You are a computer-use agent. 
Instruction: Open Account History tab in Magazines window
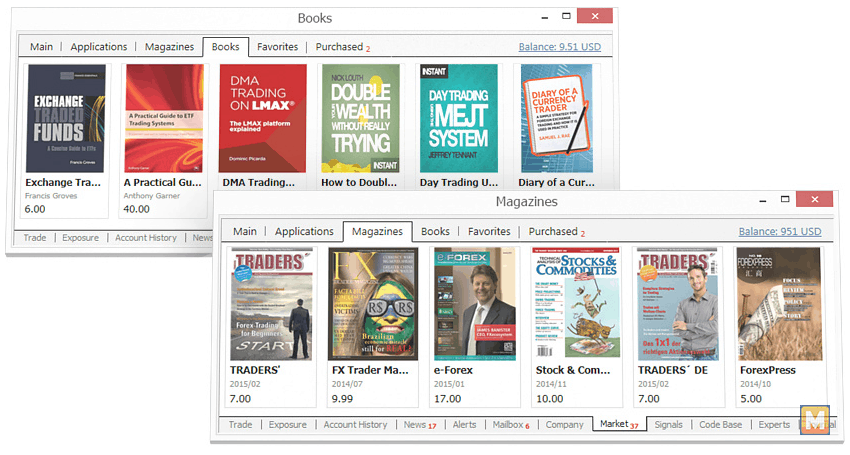pyautogui.click(x=355, y=425)
